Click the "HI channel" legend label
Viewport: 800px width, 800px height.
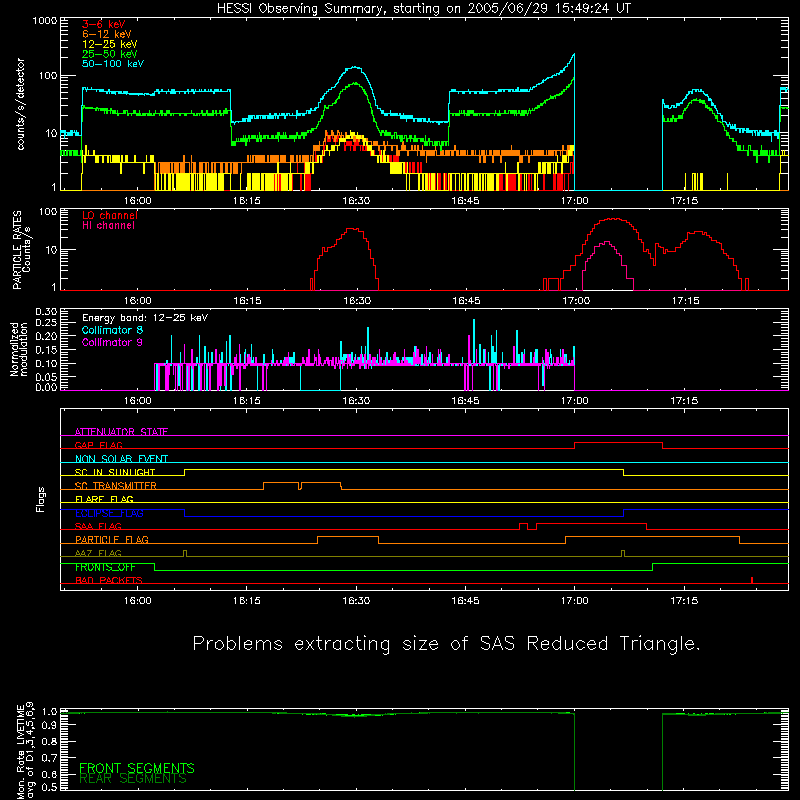[108, 226]
